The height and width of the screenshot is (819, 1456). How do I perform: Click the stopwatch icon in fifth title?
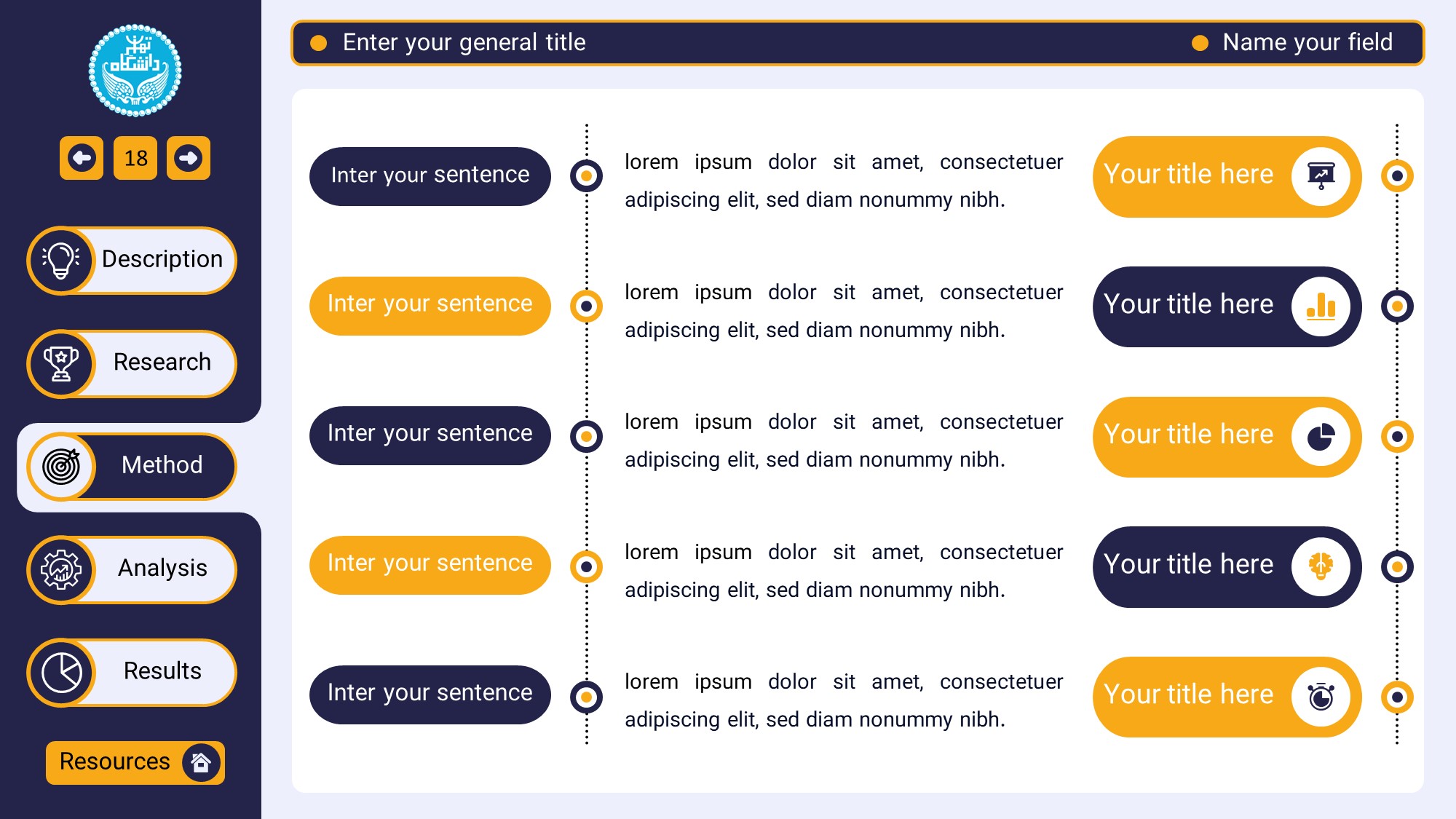1321,697
